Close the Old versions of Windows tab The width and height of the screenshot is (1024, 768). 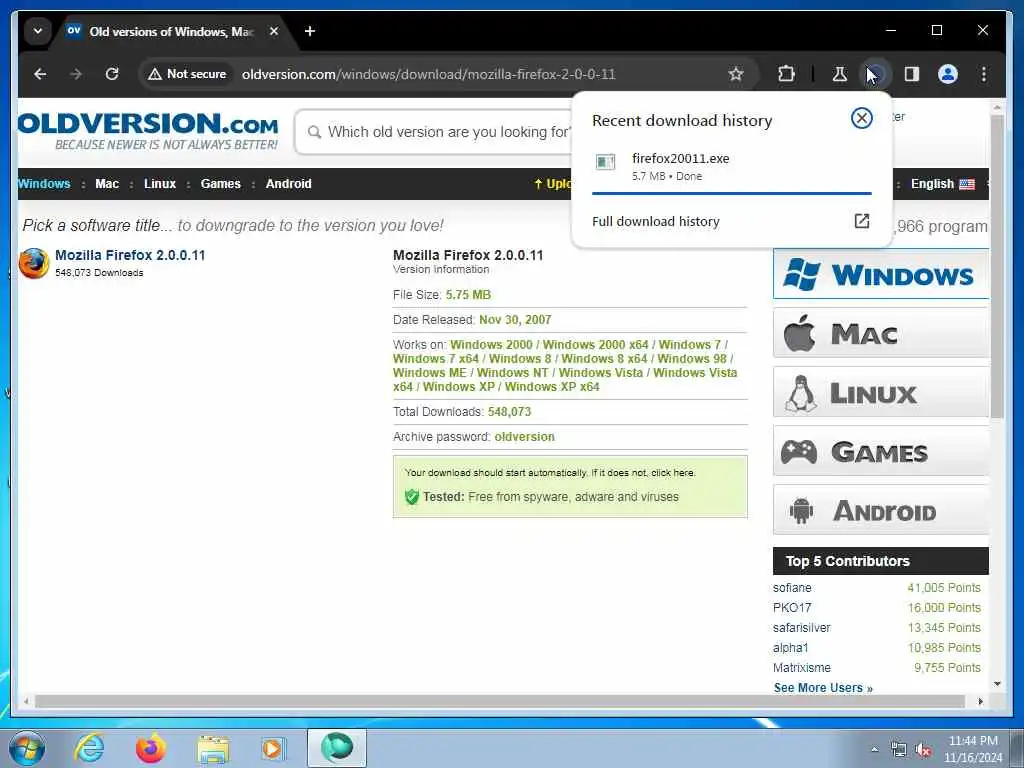(x=274, y=31)
